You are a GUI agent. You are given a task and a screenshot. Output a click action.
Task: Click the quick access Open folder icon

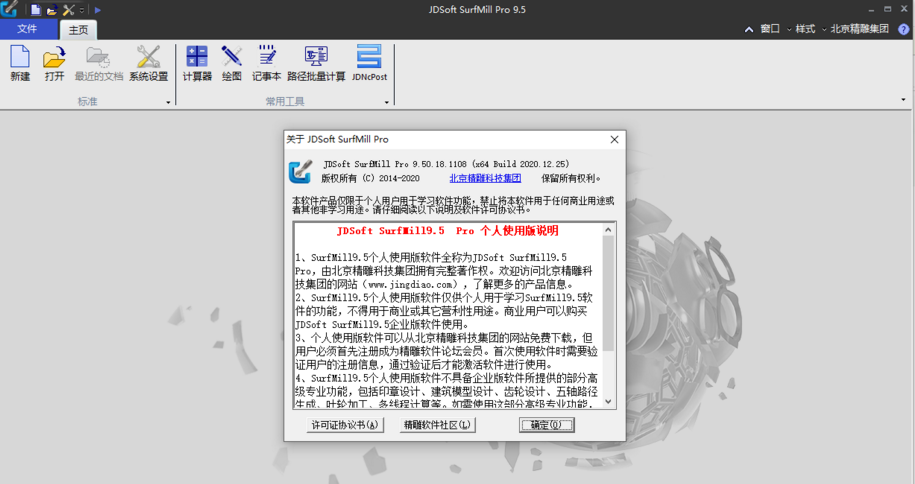52,10
